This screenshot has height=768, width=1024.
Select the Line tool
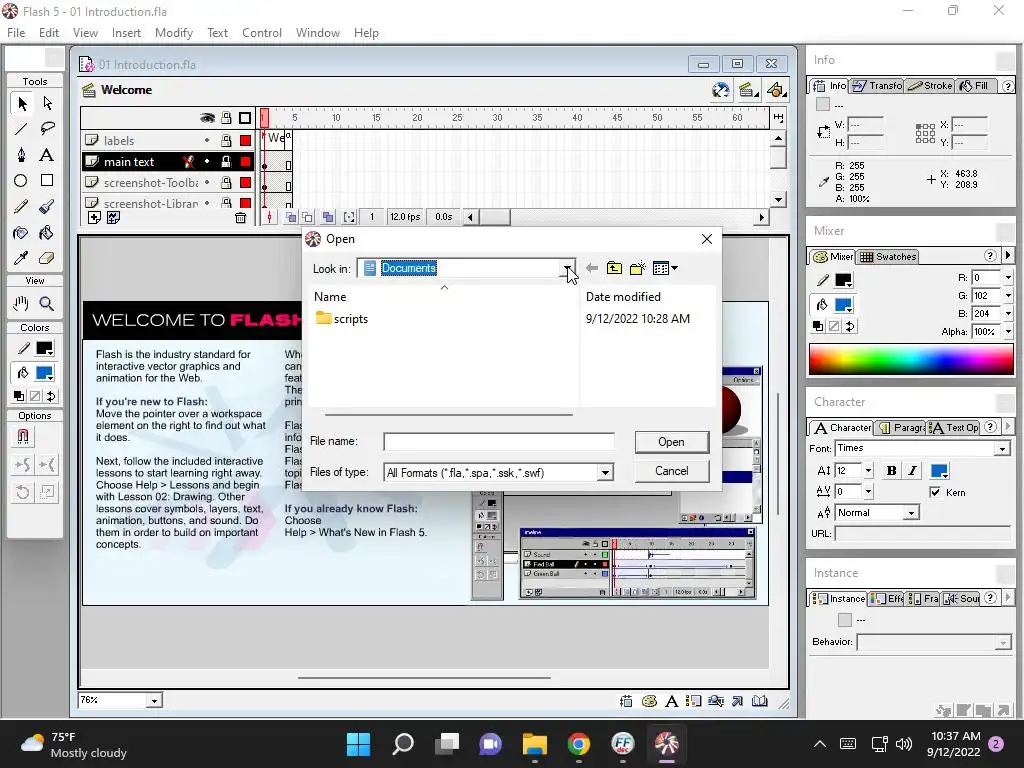pyautogui.click(x=22, y=129)
